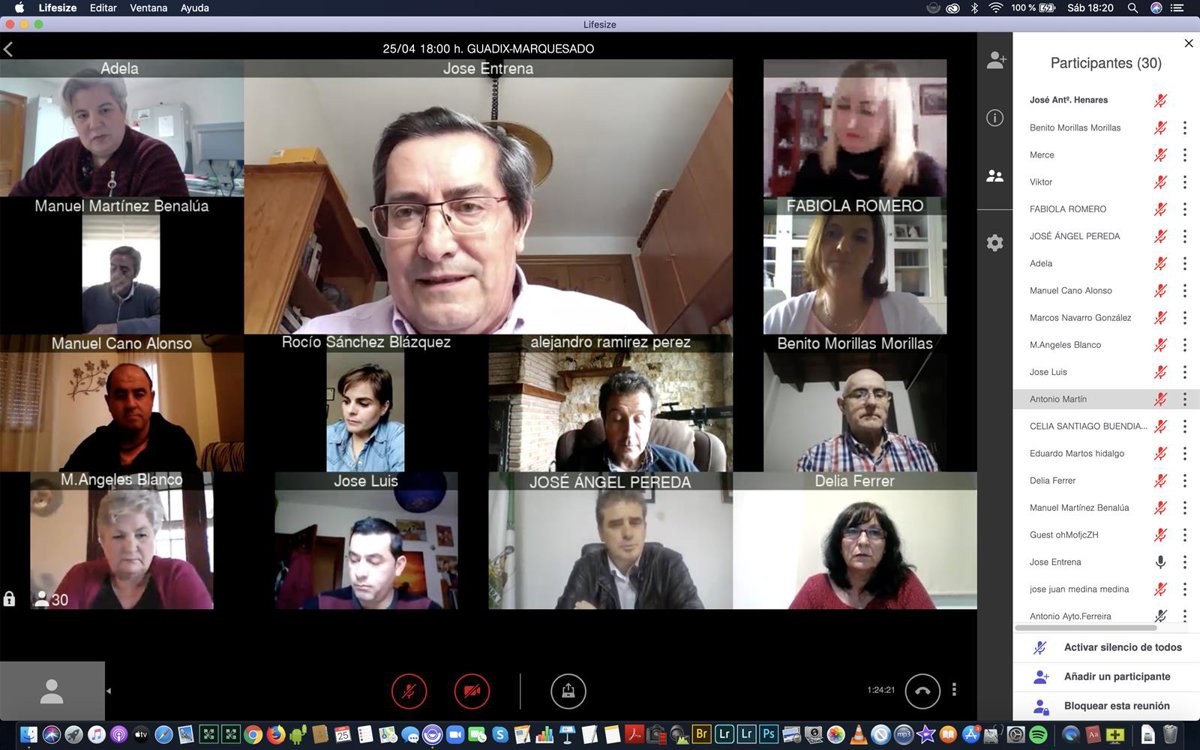Hang up the call
The width and height of the screenshot is (1200, 750).
(x=922, y=691)
